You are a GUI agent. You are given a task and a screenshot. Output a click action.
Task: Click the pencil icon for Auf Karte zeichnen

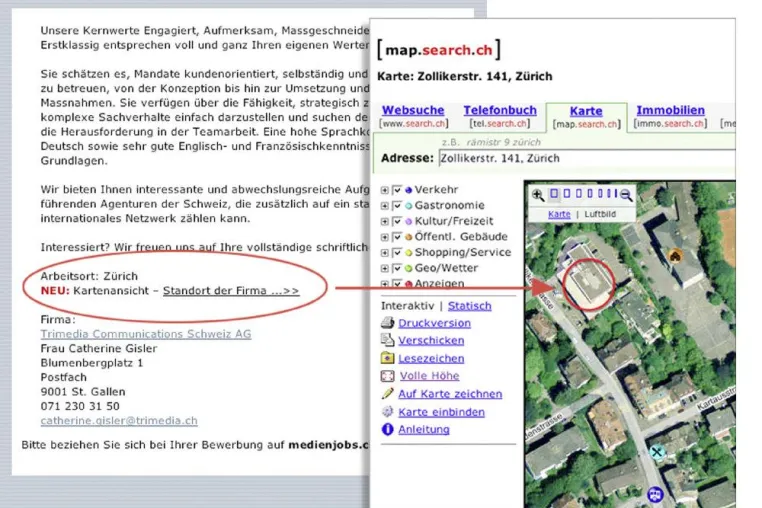point(387,393)
